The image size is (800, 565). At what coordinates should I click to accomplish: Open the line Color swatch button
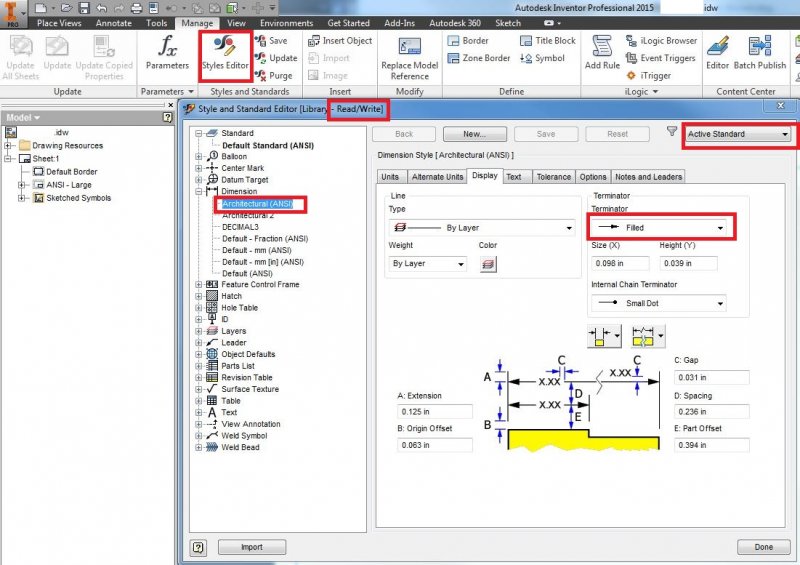pyautogui.click(x=488, y=264)
